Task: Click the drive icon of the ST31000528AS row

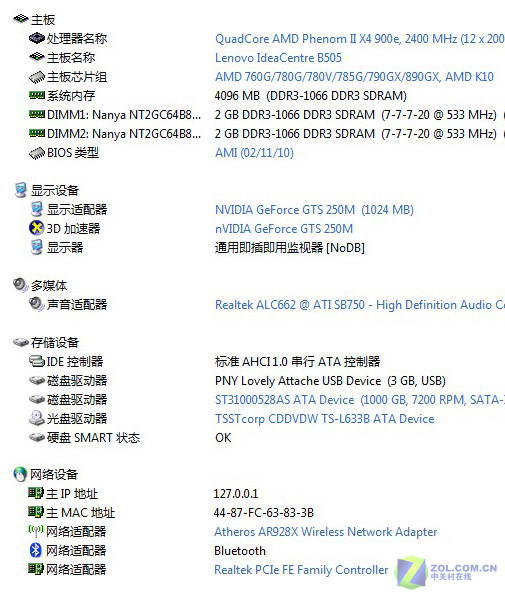Action: click(x=37, y=399)
